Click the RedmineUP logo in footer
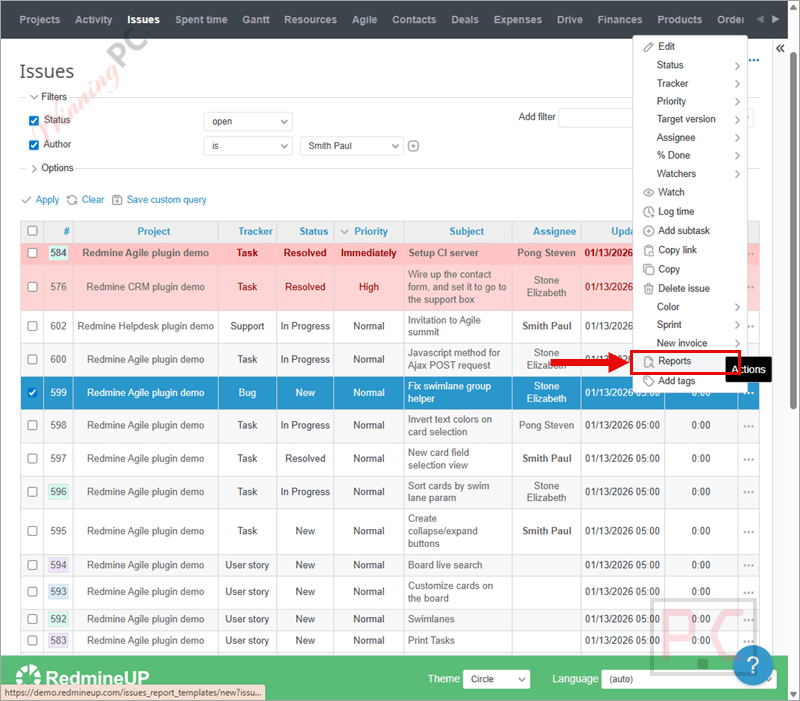This screenshot has width=800, height=701. point(83,678)
